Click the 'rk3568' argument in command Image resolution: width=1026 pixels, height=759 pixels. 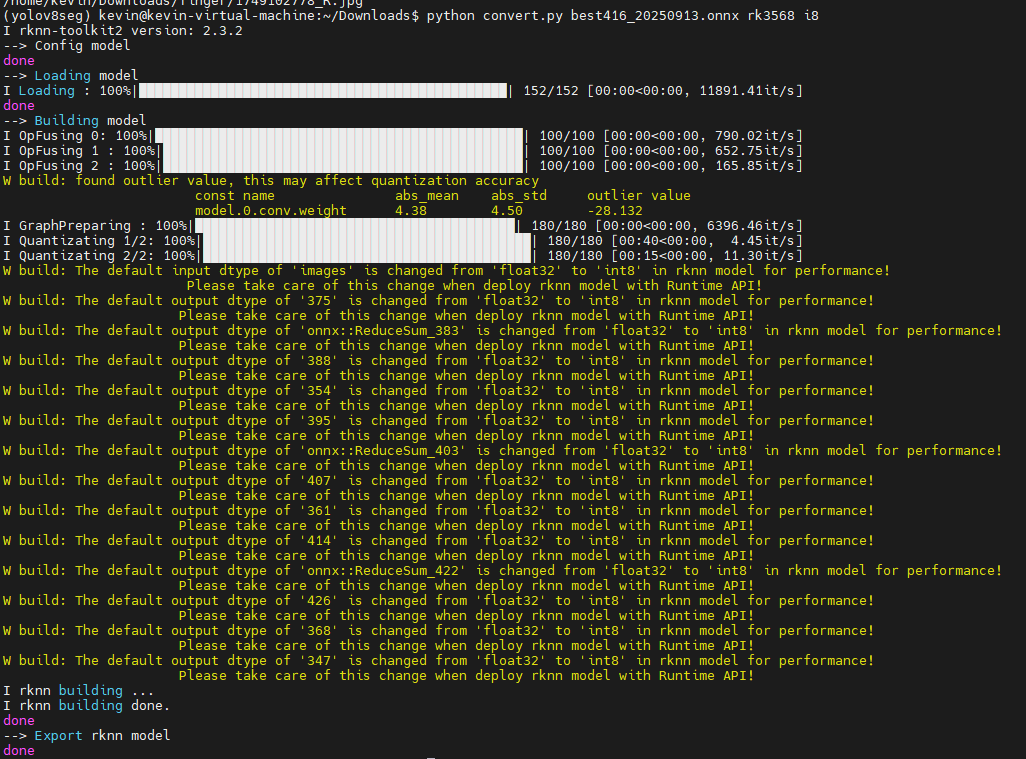click(771, 15)
